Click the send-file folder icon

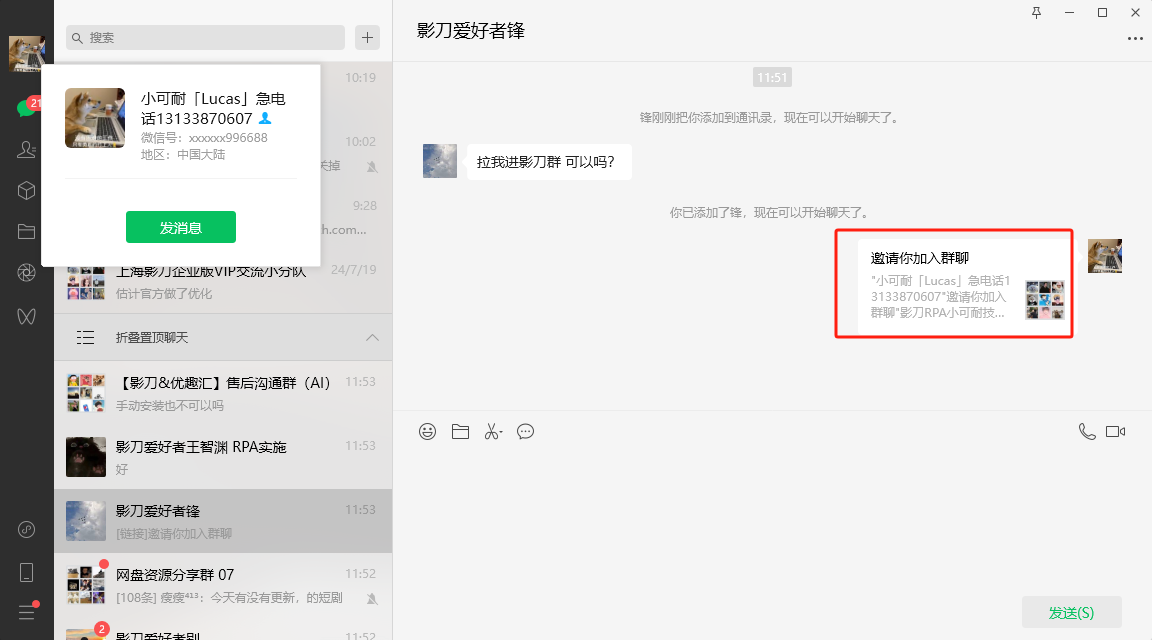click(461, 431)
